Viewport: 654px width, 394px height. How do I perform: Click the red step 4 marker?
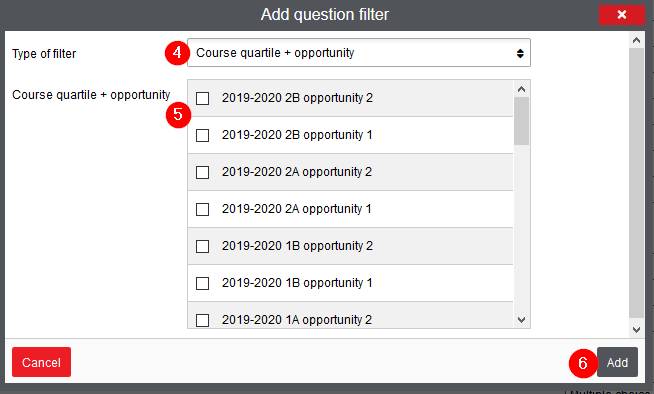pos(177,53)
